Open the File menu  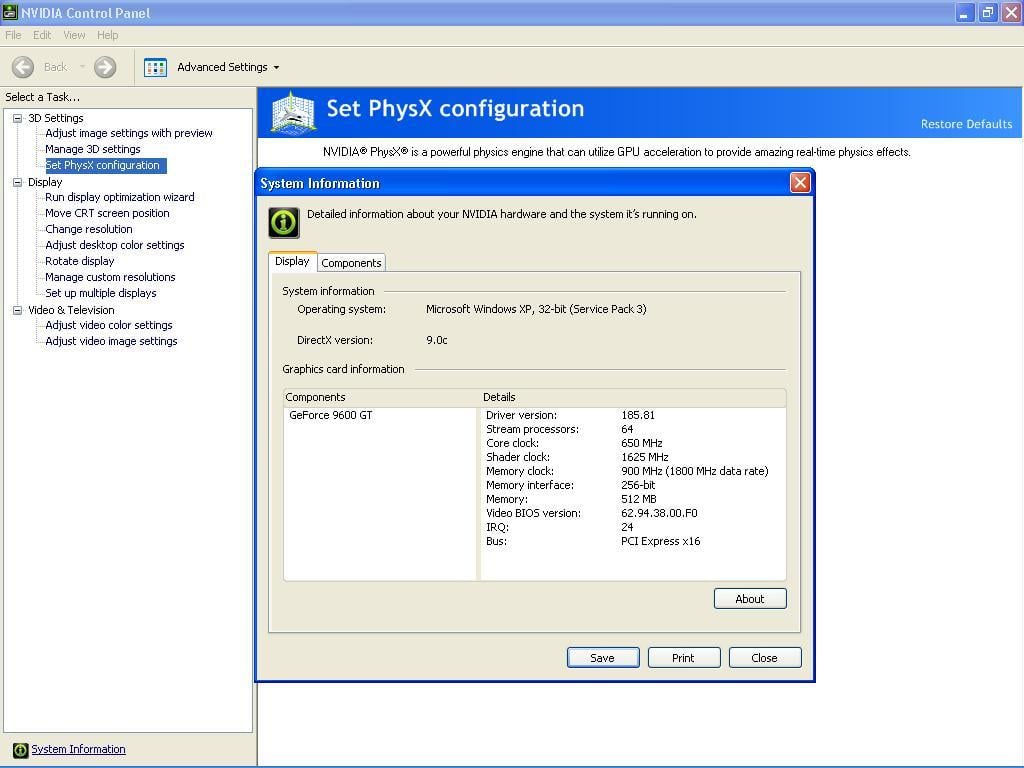(13, 35)
